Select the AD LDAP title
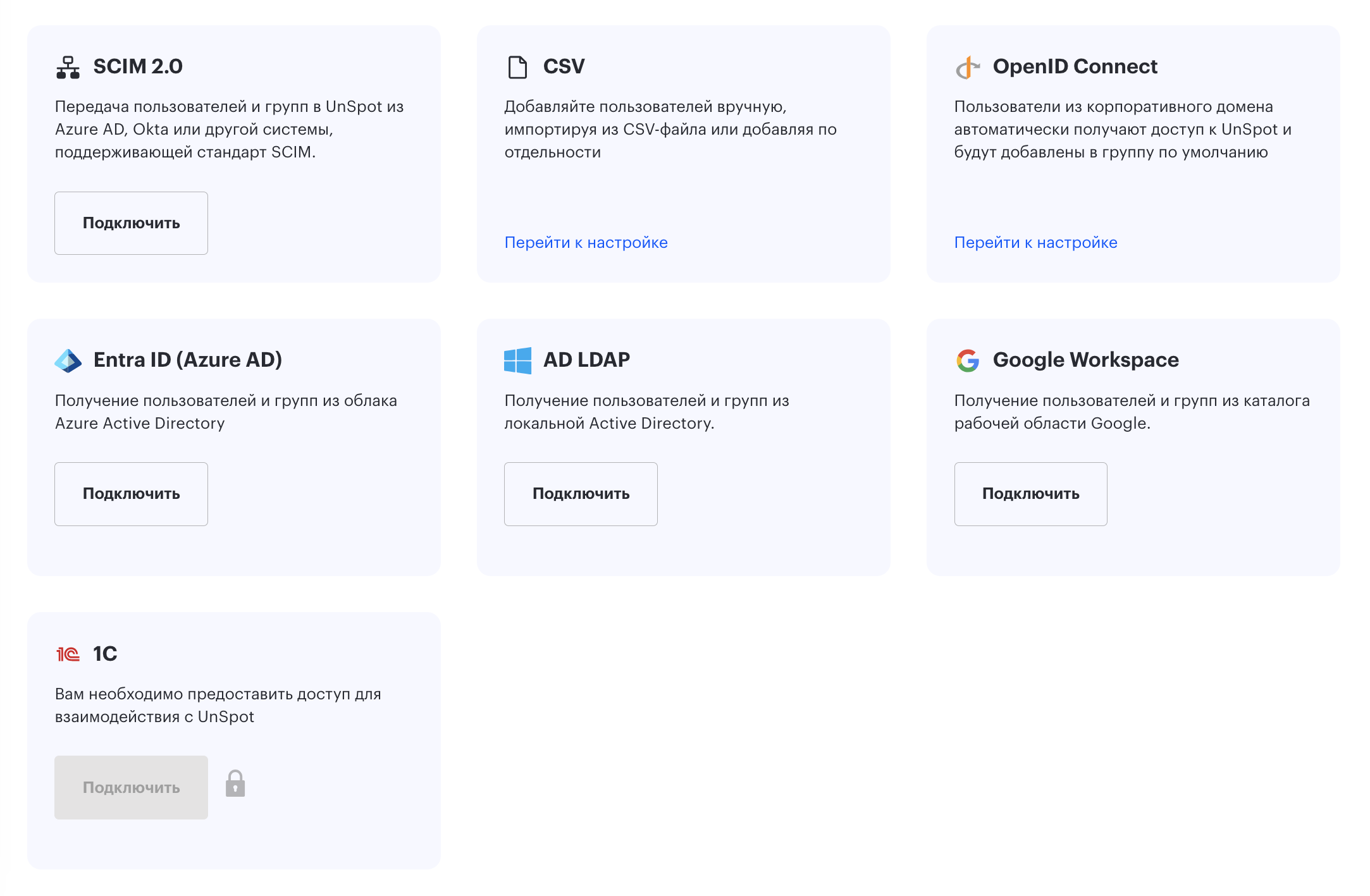Viewport: 1370px width, 896px height. click(x=586, y=360)
